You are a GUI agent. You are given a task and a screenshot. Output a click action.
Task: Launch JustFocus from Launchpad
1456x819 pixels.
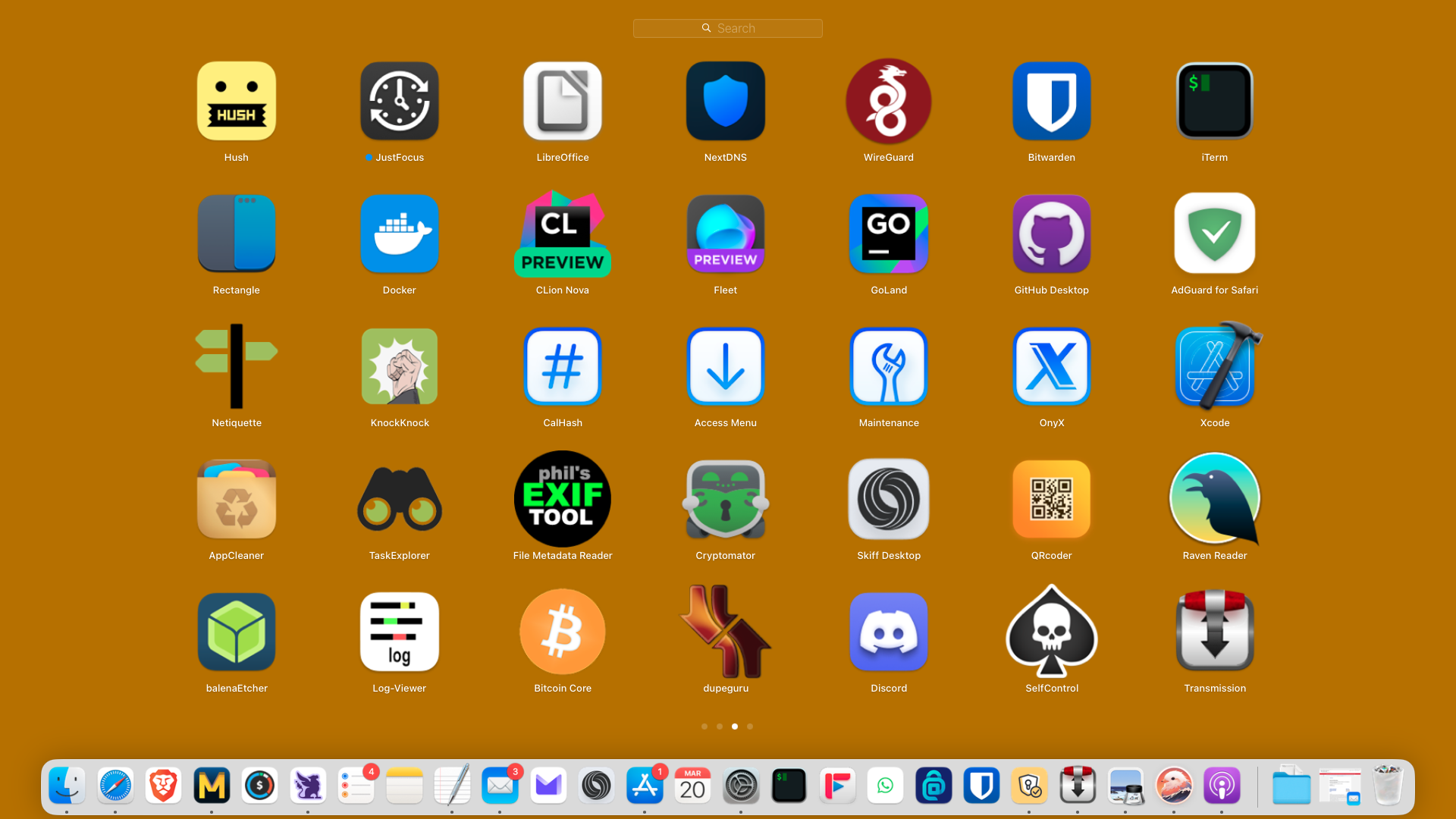pyautogui.click(x=400, y=101)
